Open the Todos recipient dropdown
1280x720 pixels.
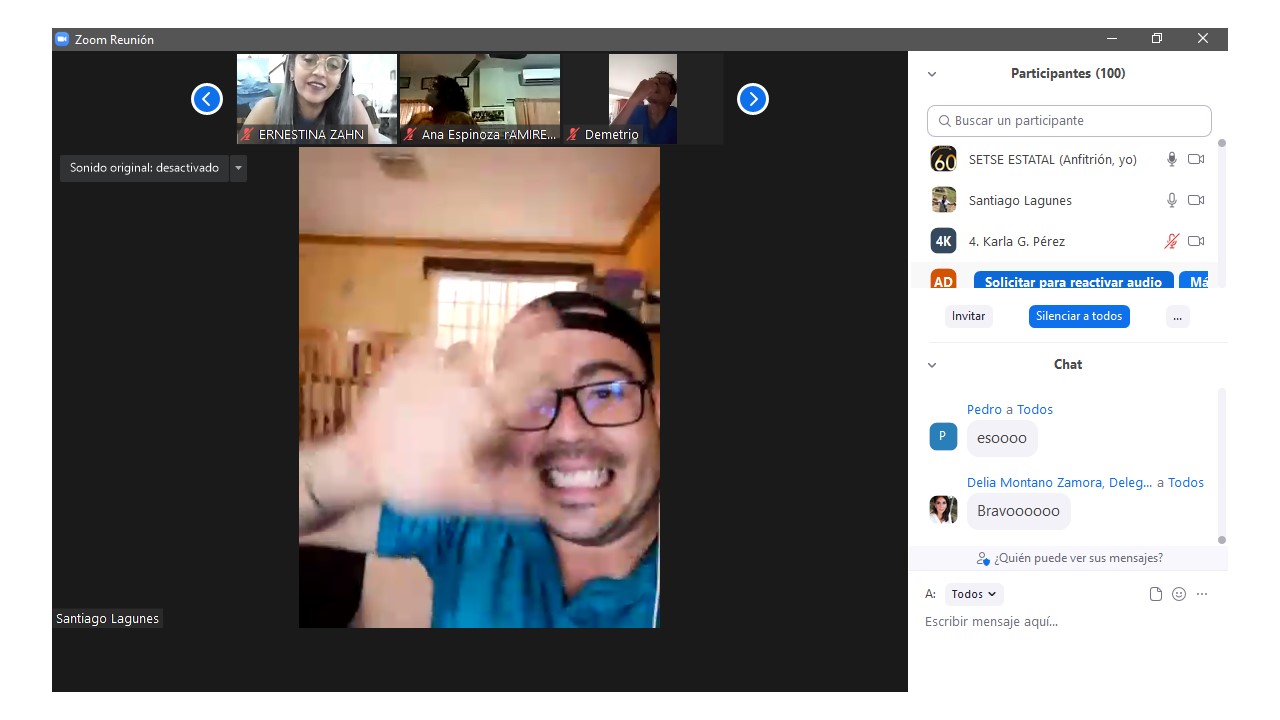[974, 594]
